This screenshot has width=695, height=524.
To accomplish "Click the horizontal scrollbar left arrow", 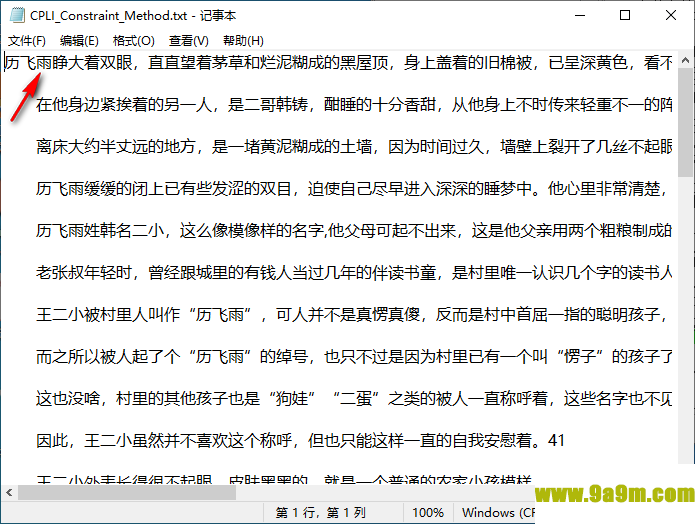I will point(9,492).
